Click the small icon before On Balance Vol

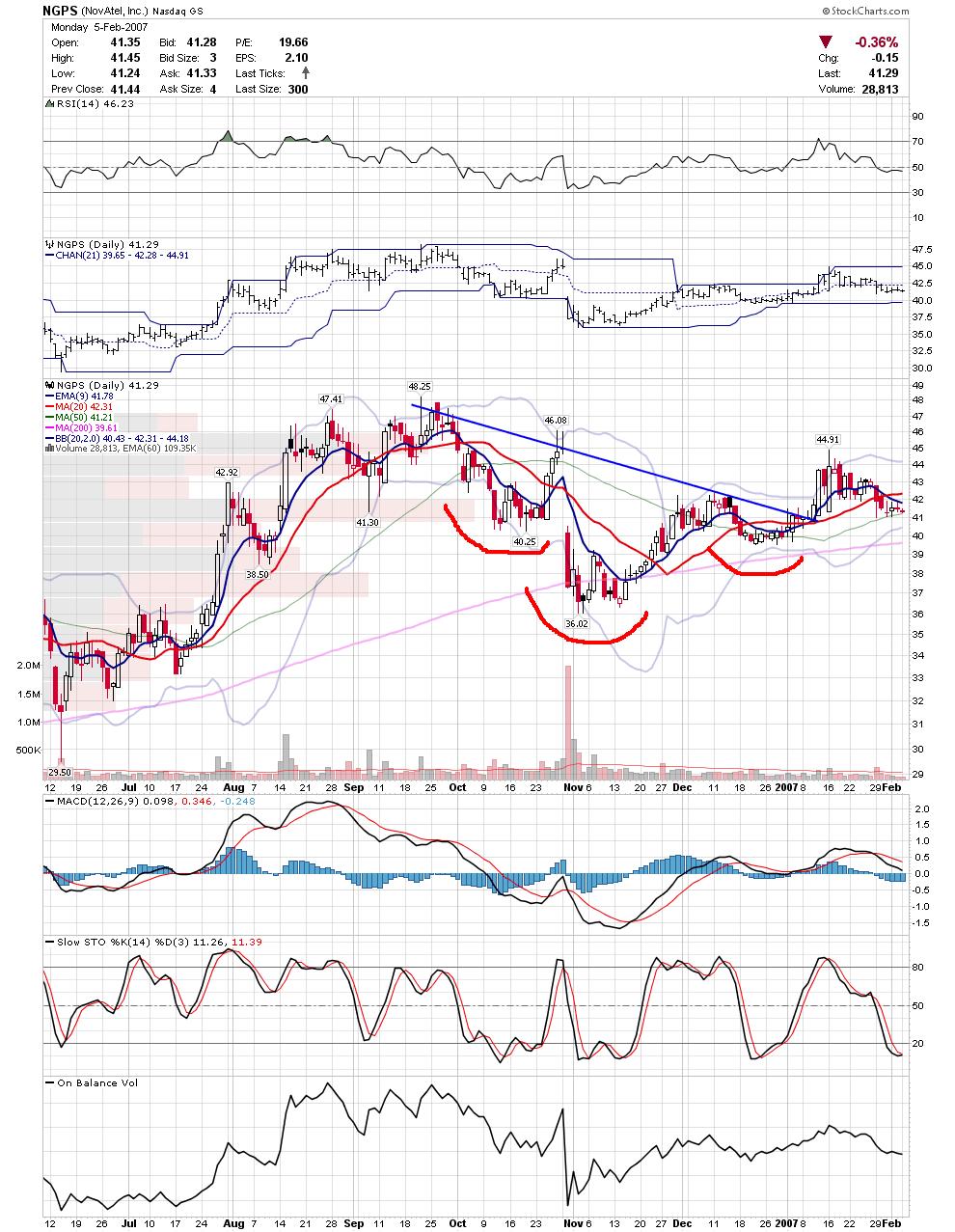pyautogui.click(x=48, y=1082)
